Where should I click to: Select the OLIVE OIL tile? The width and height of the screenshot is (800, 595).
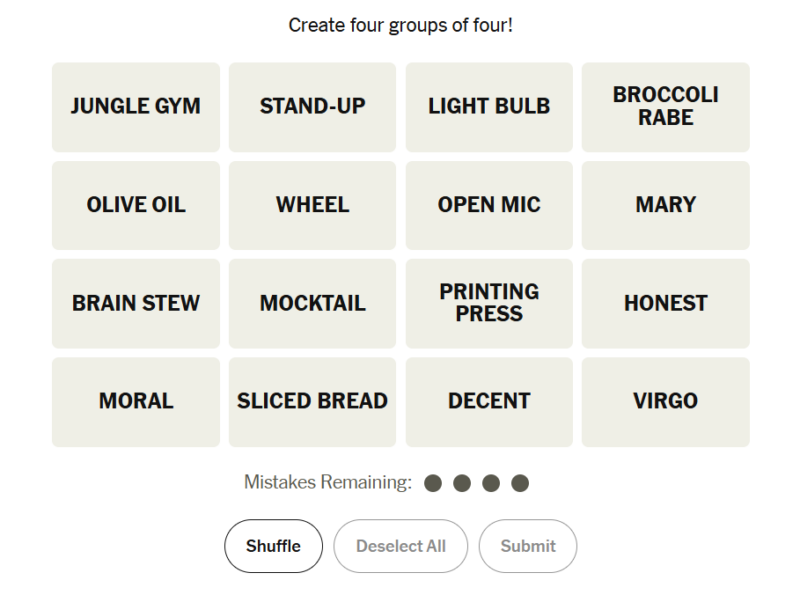[x=136, y=205]
